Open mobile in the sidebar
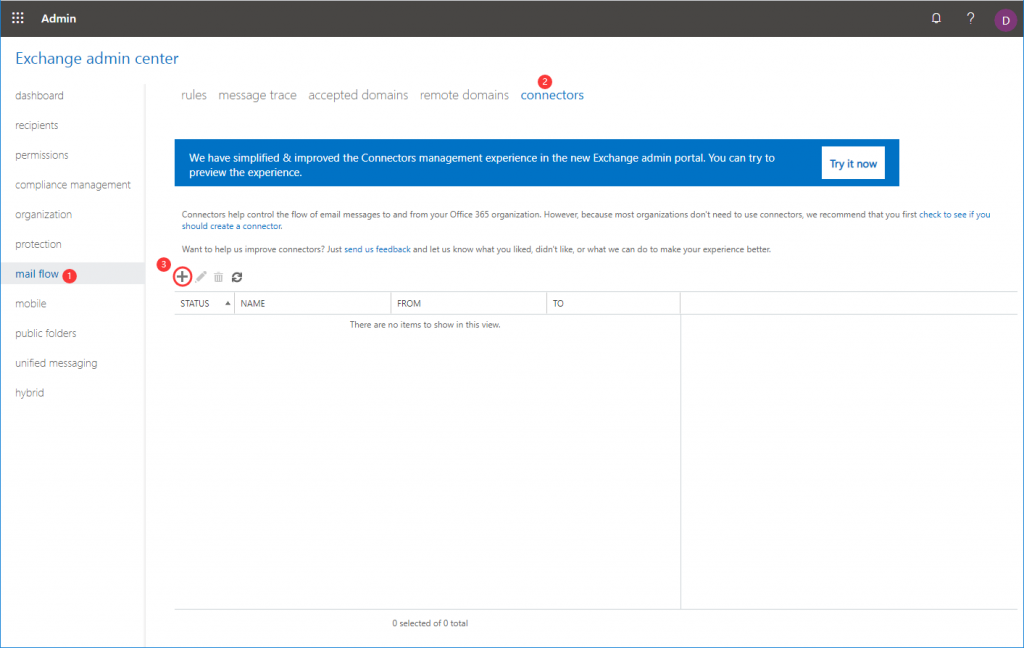The image size is (1024, 648). (31, 304)
